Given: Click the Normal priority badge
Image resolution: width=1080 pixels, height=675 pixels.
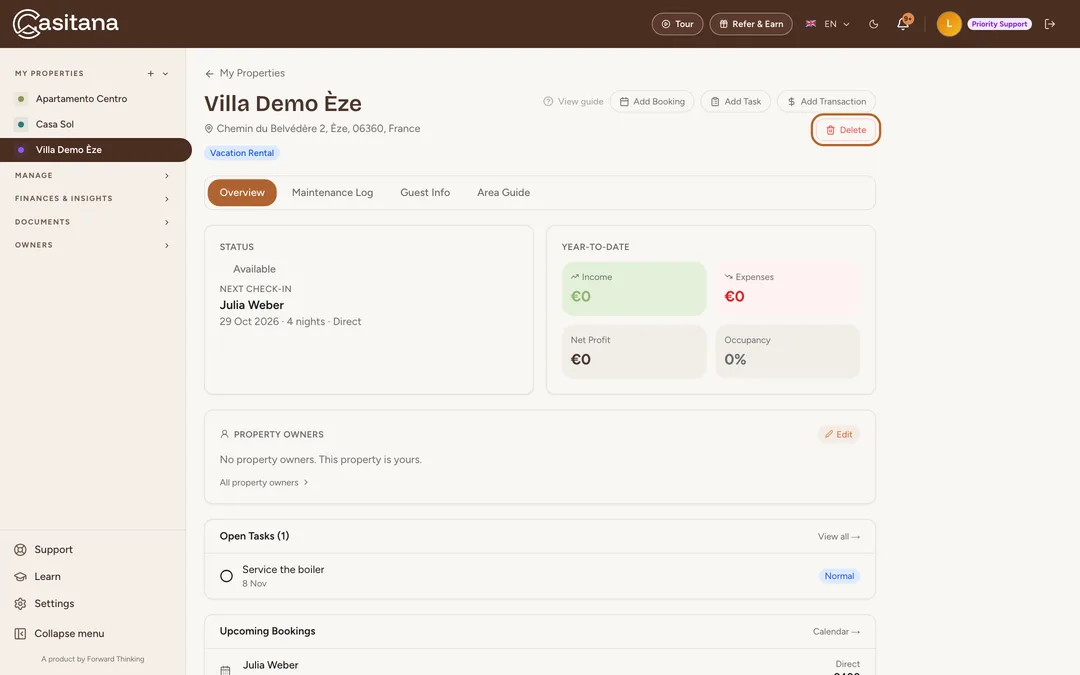Looking at the screenshot, I should click(x=839, y=576).
